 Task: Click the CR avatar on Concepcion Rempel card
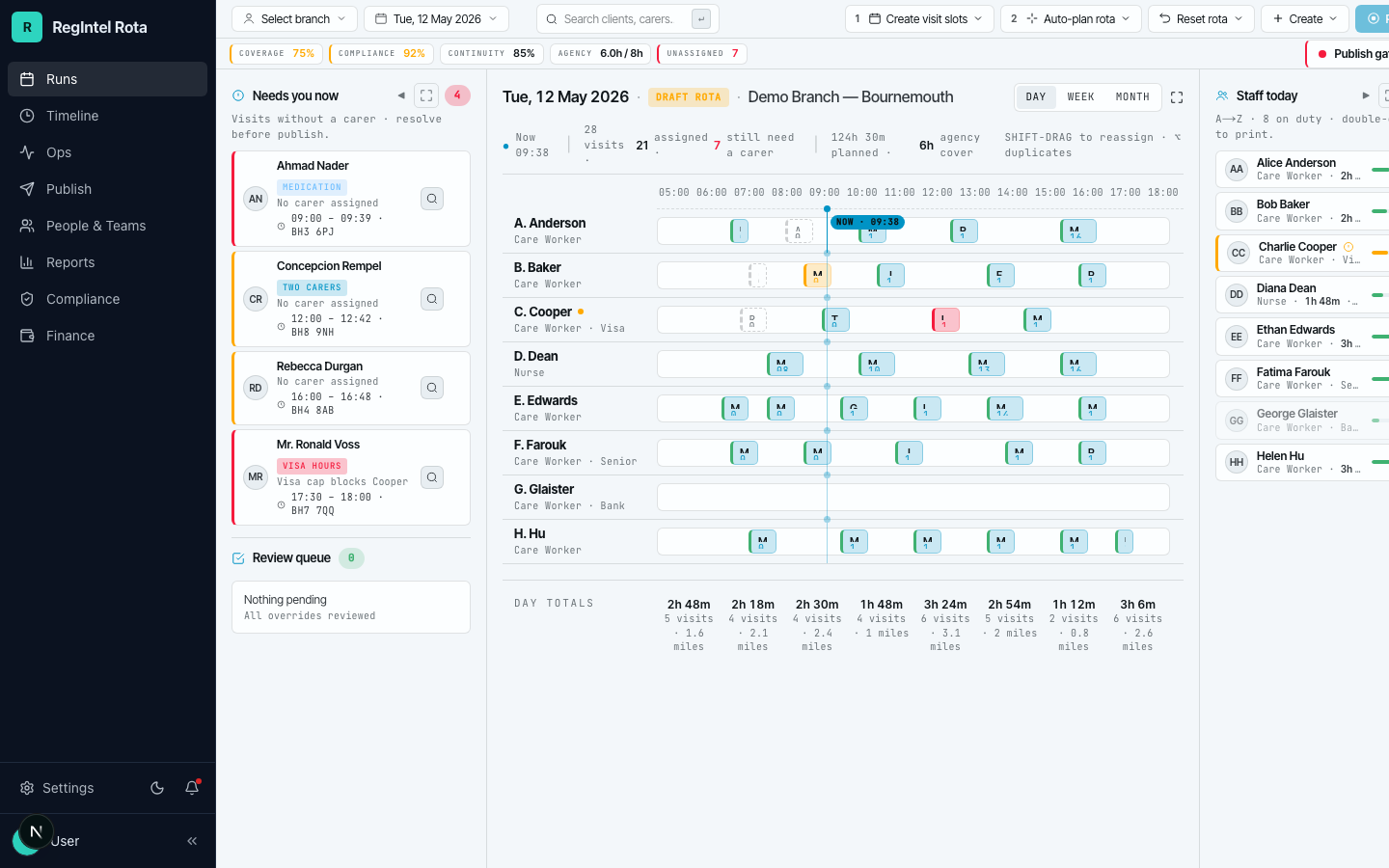256,299
